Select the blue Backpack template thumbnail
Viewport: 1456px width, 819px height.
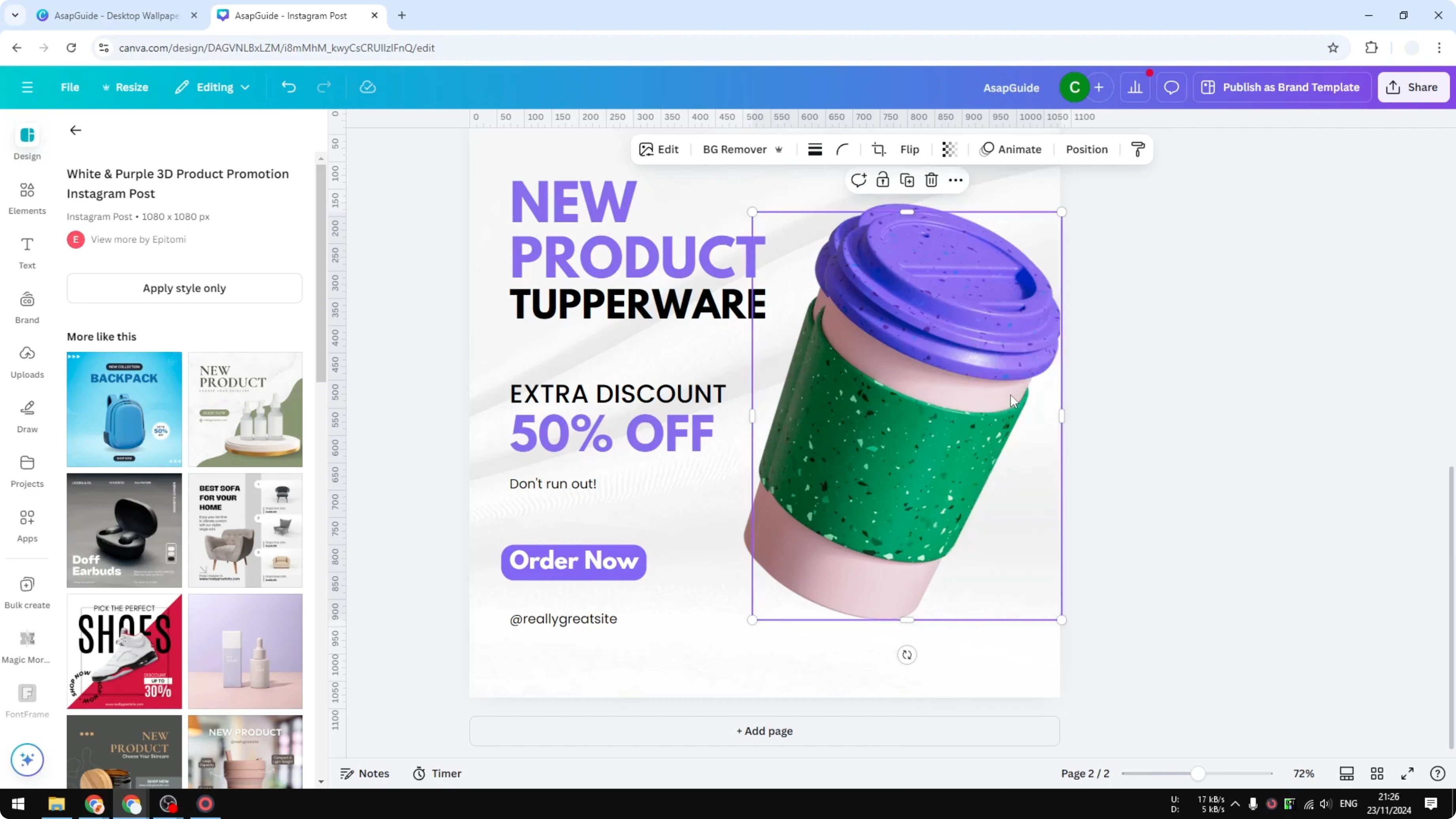[124, 410]
